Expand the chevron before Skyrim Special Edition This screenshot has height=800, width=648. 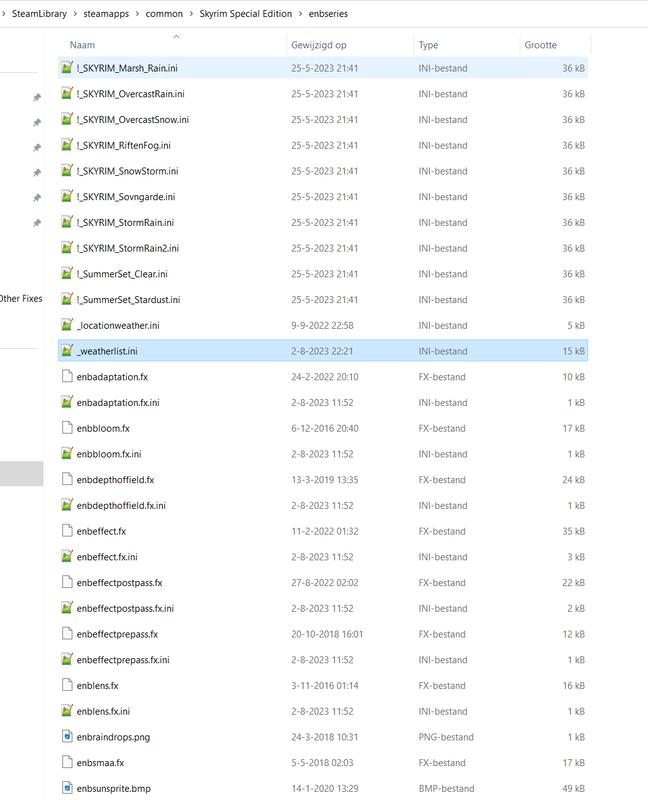[x=191, y=14]
